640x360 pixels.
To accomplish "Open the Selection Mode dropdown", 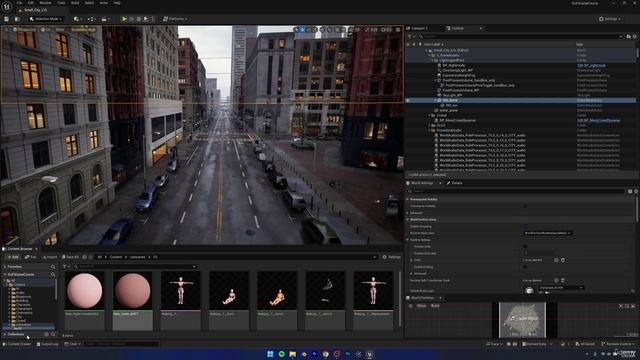I will (x=46, y=19).
